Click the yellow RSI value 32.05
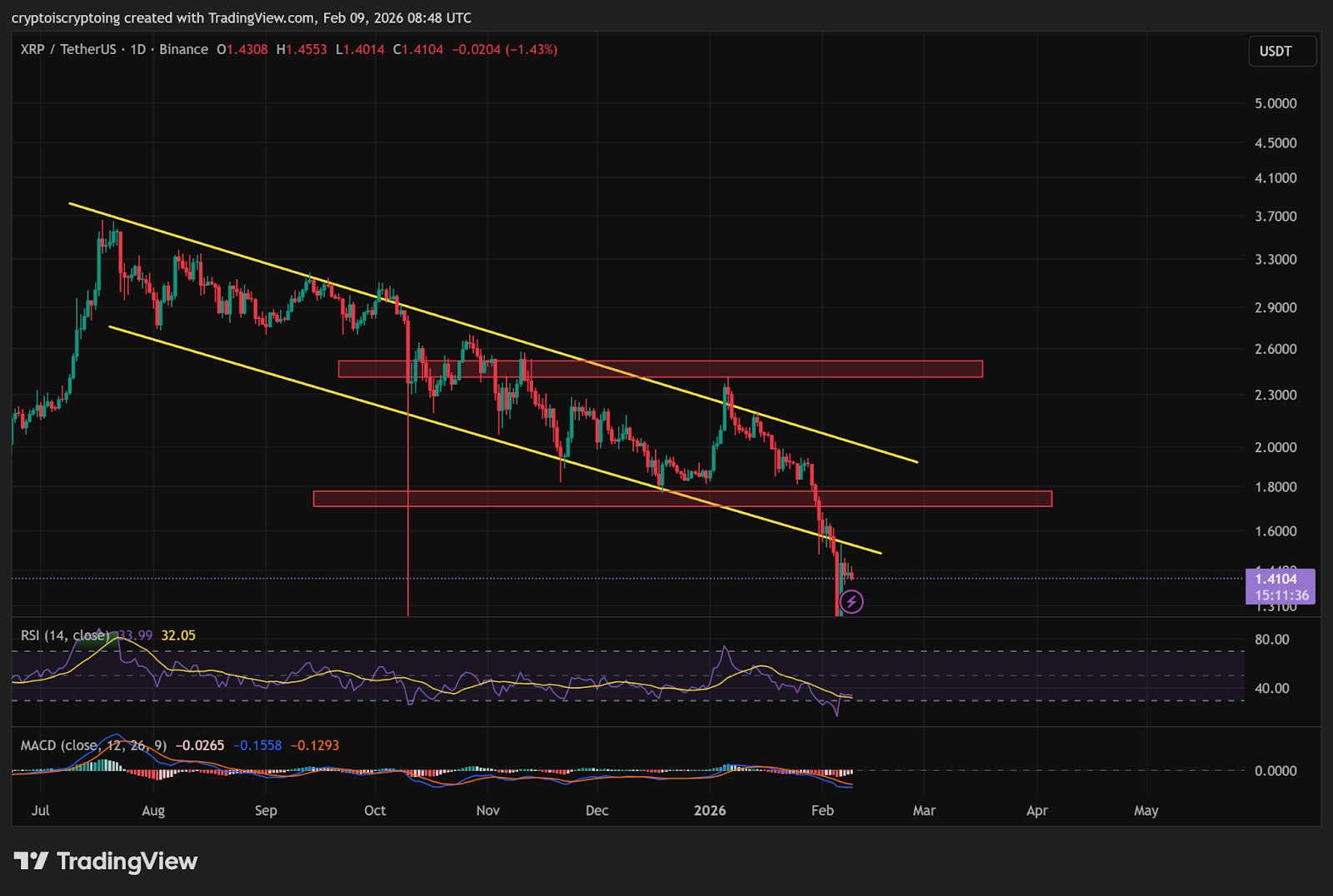 (178, 635)
